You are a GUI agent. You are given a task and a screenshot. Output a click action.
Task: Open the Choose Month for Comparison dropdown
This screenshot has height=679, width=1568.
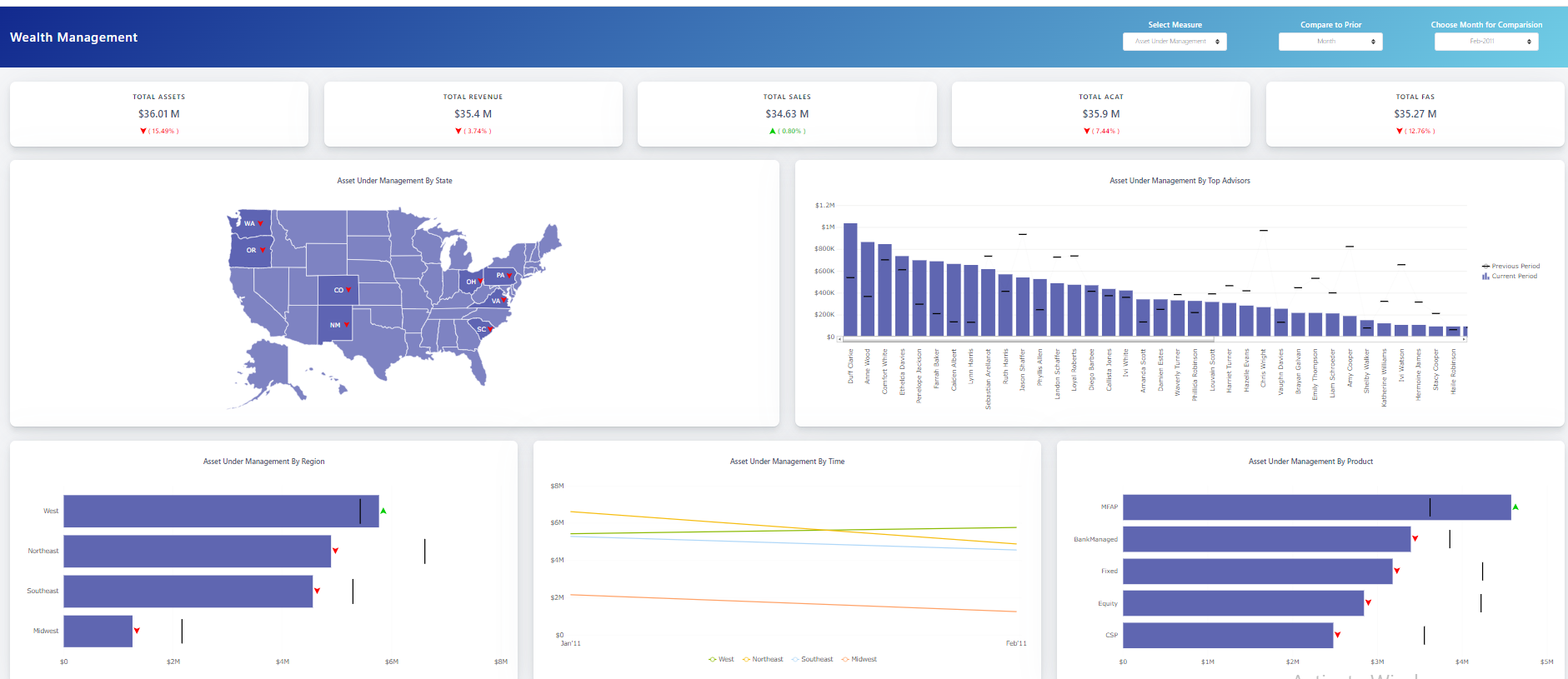coord(1486,42)
